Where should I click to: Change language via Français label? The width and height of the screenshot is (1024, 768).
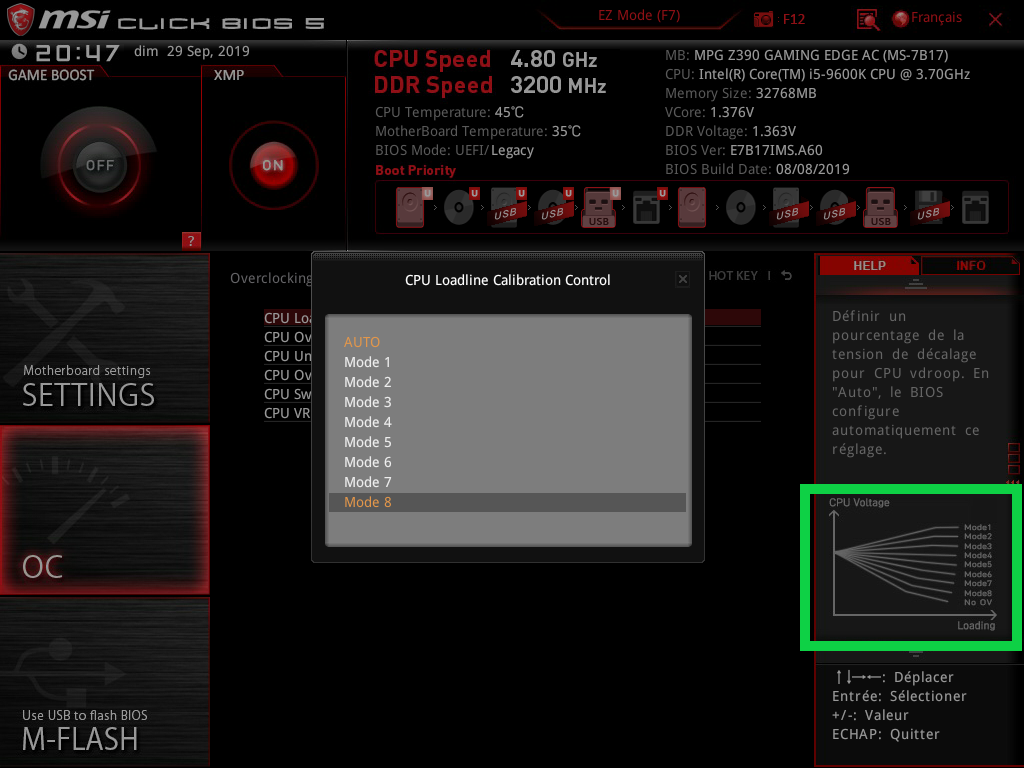pos(936,18)
